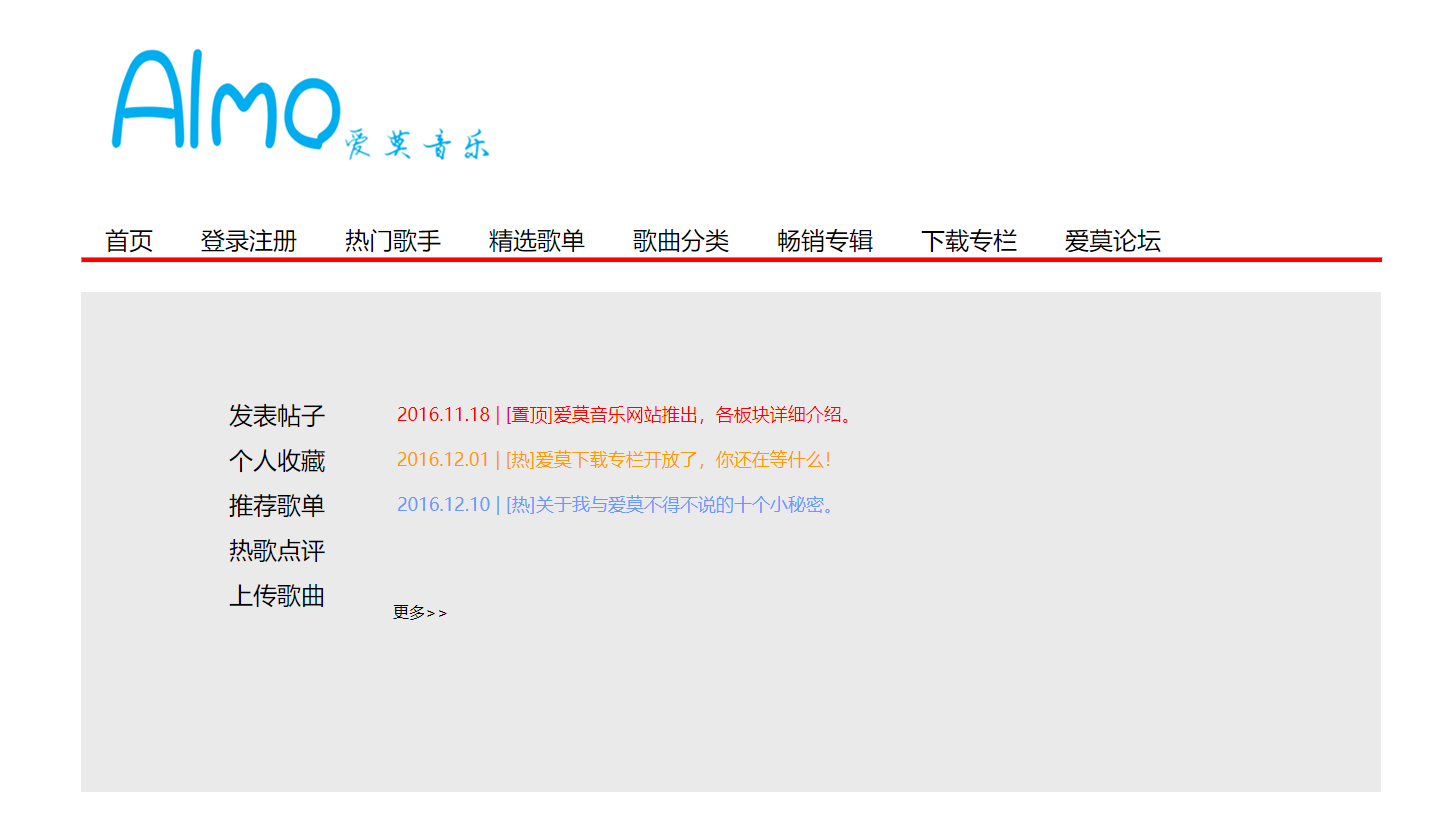Open 热歌点评 in the side list
The image size is (1432, 835).
(x=277, y=551)
